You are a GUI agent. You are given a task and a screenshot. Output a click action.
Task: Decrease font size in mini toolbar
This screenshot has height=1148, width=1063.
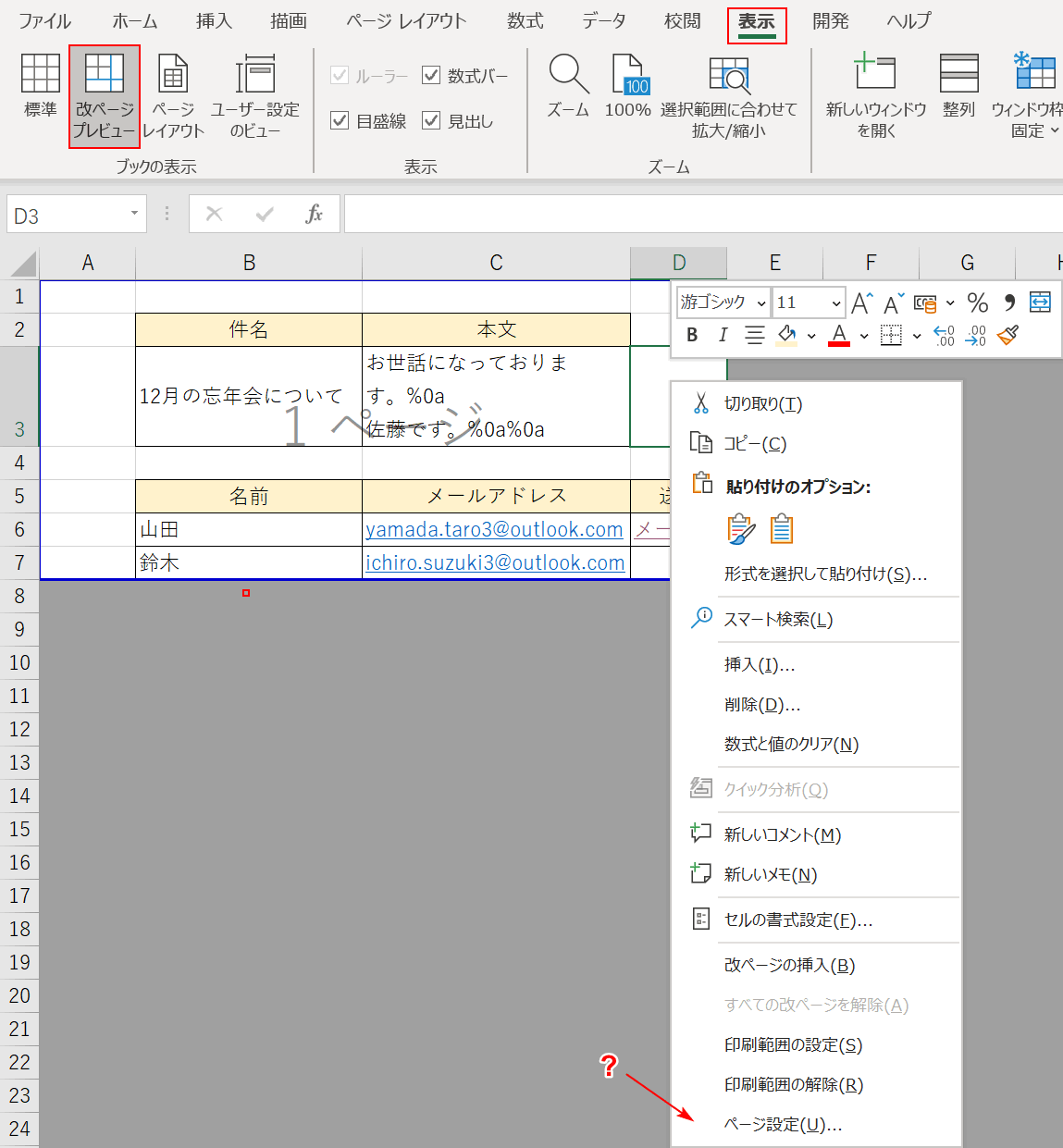(894, 302)
